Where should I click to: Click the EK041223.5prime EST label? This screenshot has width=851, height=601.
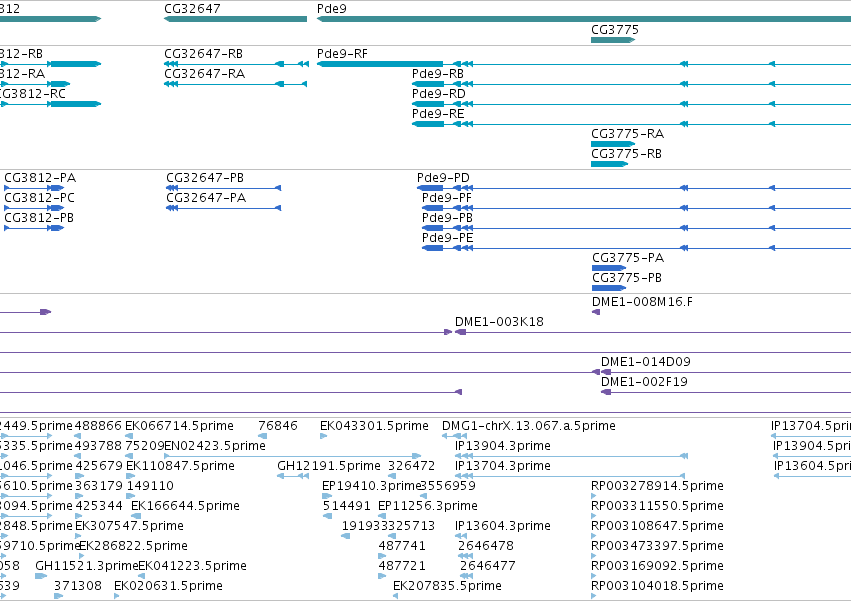(193, 566)
